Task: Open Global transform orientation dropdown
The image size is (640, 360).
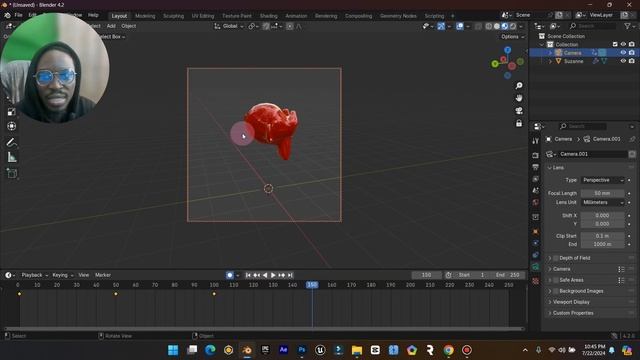Action: coord(229,26)
